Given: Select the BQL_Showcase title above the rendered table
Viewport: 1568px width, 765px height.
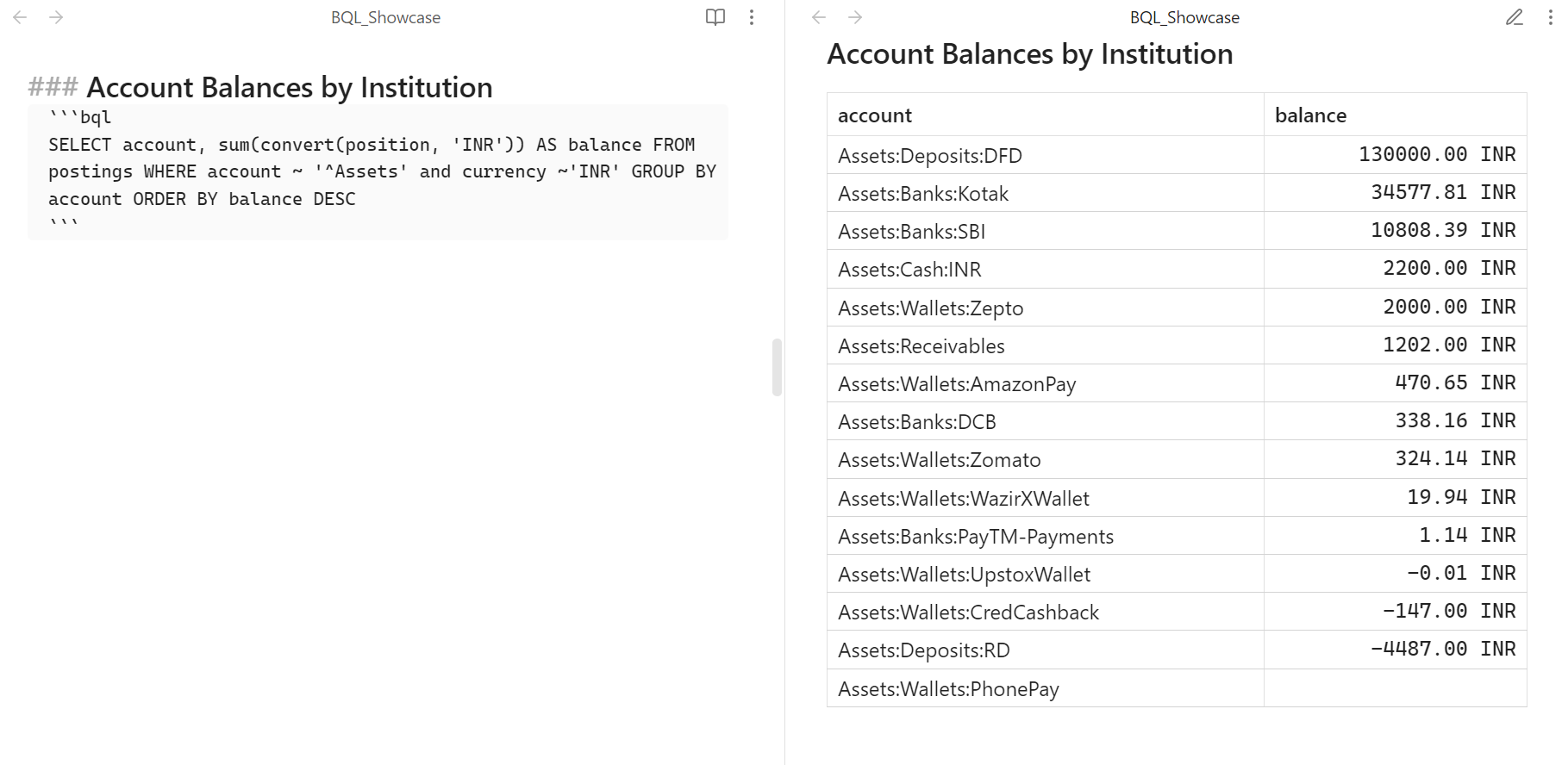Looking at the screenshot, I should click(x=1184, y=17).
